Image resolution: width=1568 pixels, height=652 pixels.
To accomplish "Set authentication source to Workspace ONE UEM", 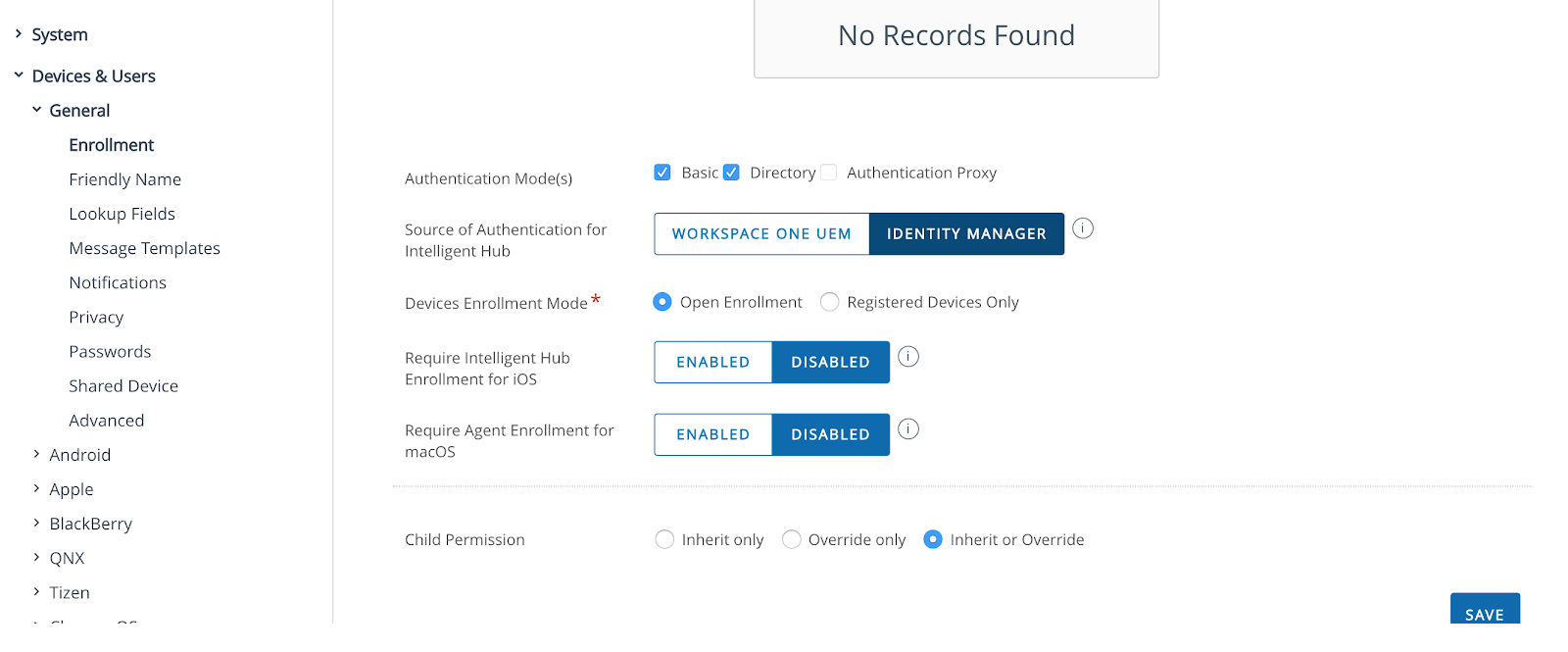I will click(761, 234).
